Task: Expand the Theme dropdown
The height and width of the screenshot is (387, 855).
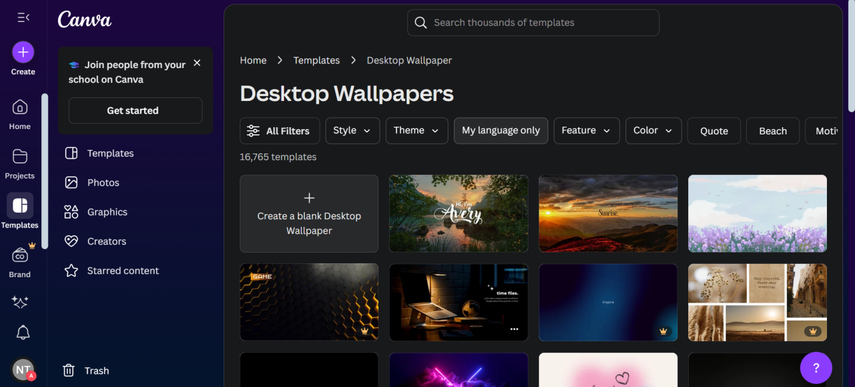Action: 417,131
